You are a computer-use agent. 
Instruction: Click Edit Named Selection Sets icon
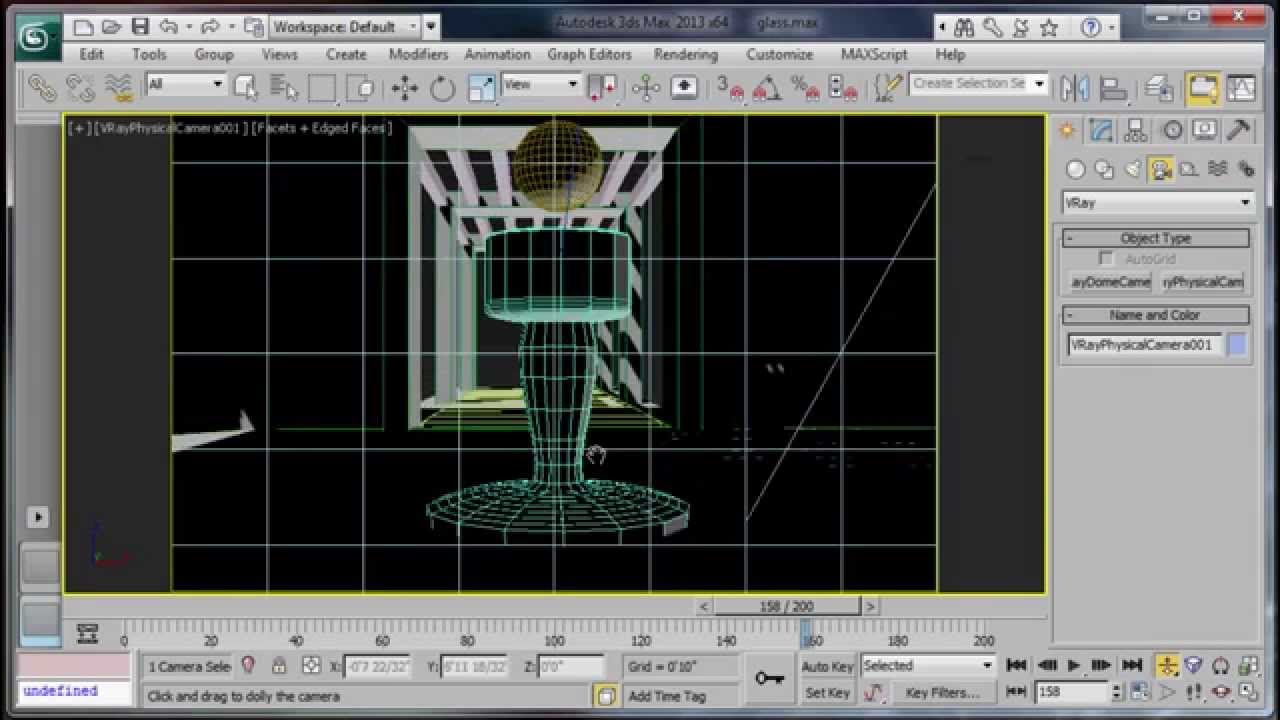click(886, 89)
